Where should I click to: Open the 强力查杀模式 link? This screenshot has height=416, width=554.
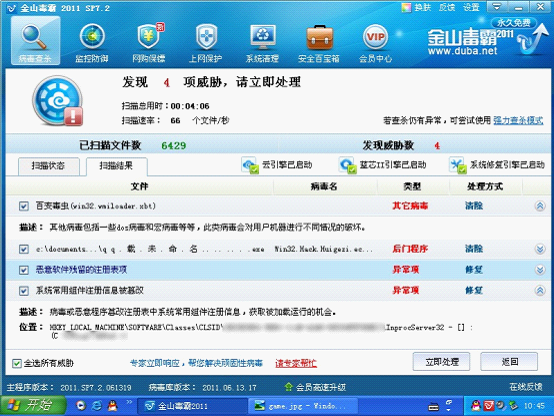pyautogui.click(x=518, y=121)
